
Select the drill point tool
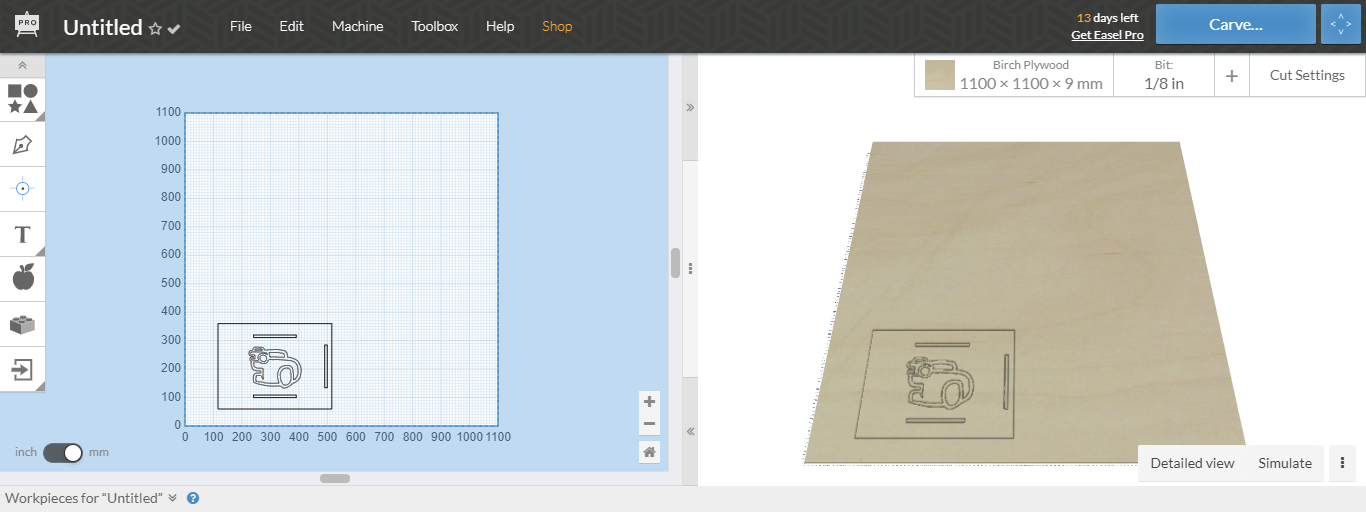(22, 188)
